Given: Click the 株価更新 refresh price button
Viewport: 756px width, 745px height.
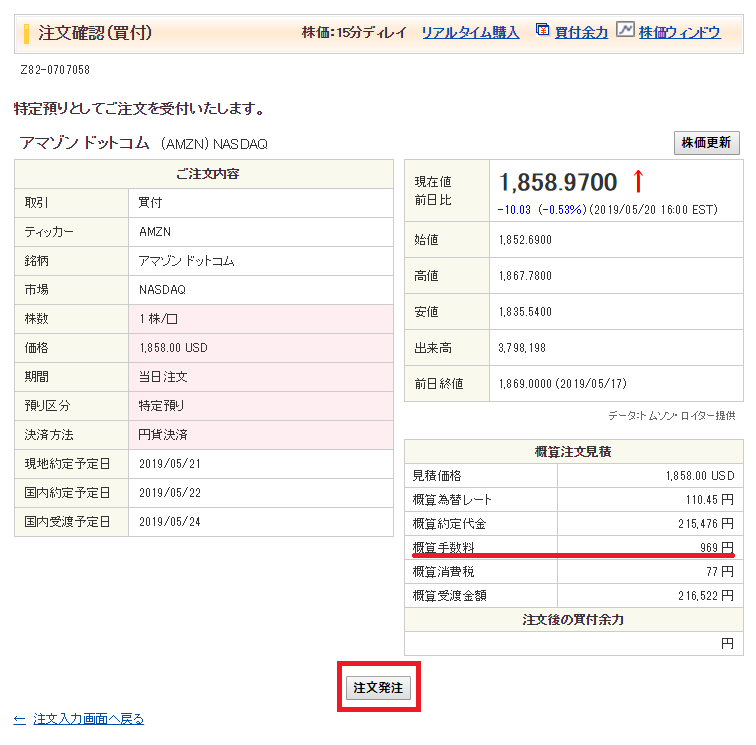Looking at the screenshot, I should point(706,143).
